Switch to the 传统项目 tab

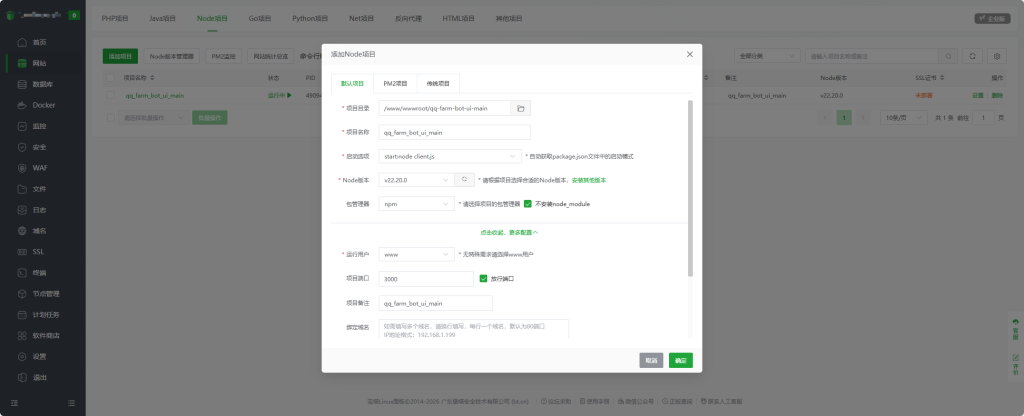click(x=438, y=84)
